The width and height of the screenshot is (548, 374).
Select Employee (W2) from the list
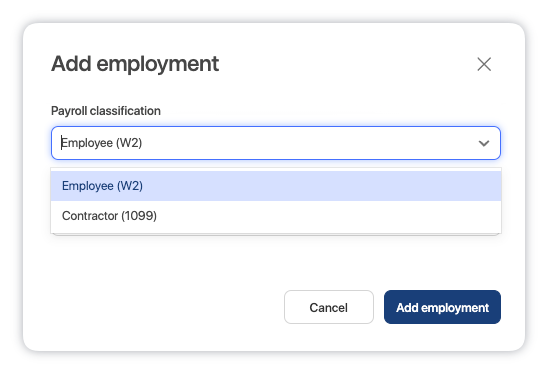coord(276,186)
